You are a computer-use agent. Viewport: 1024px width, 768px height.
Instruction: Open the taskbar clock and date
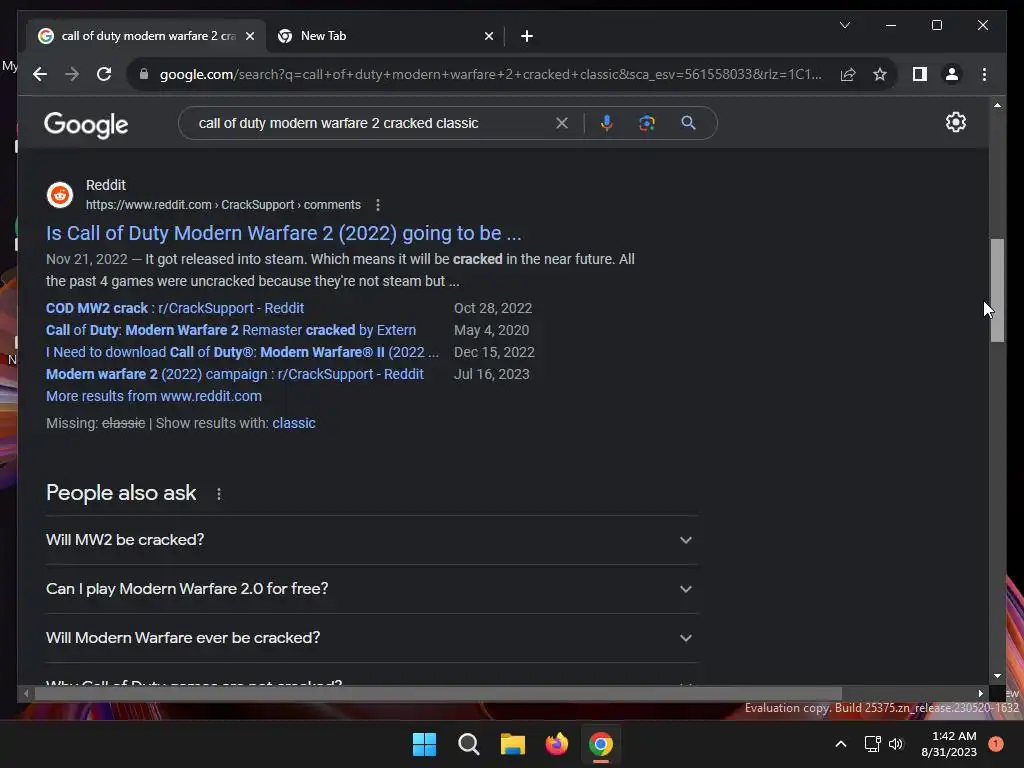point(949,744)
